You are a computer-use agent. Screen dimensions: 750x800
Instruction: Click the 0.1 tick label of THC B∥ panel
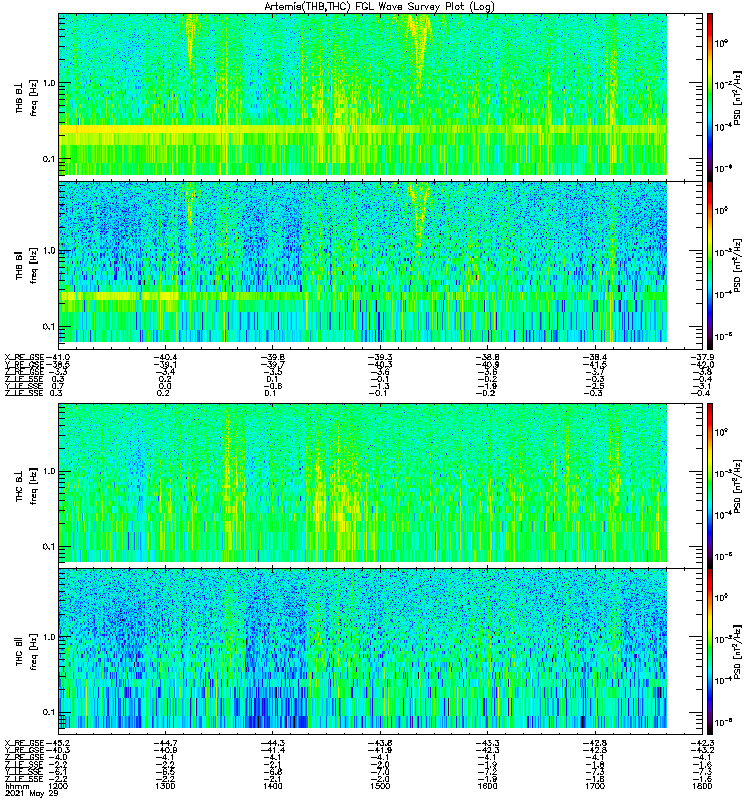(49, 712)
